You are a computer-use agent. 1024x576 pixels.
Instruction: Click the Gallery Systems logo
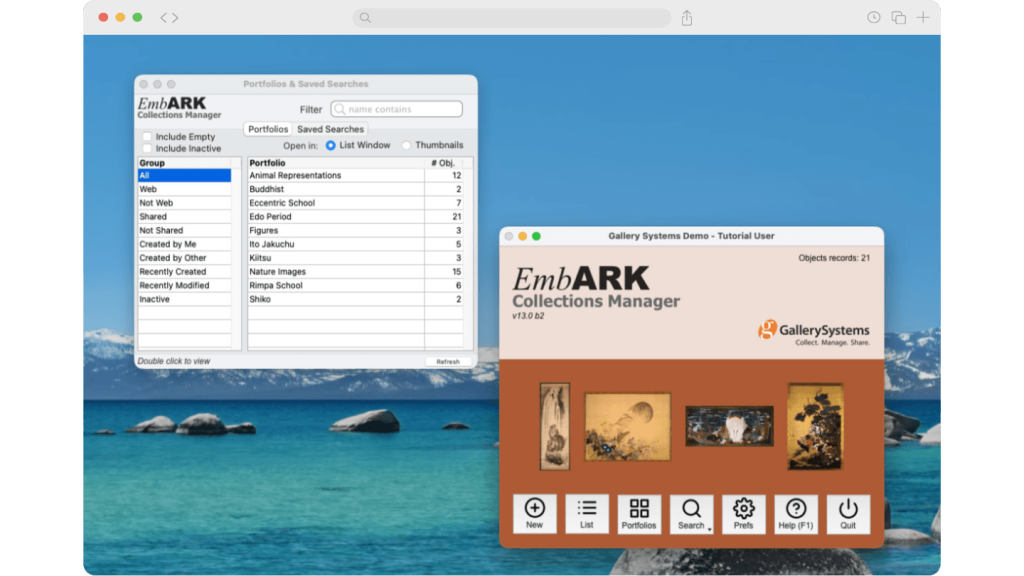814,332
